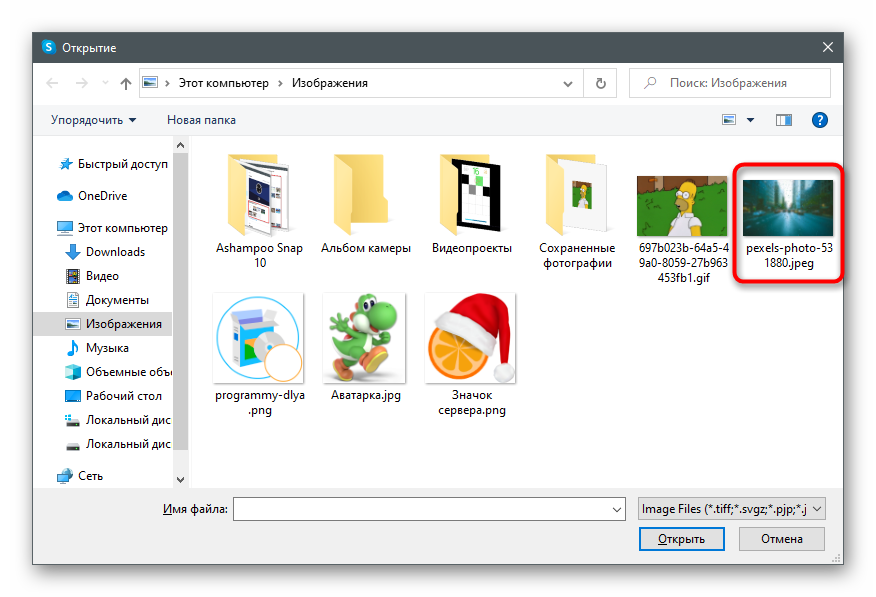The width and height of the screenshot is (876, 597).
Task: Open Видео in the sidebar
Action: tap(93, 276)
